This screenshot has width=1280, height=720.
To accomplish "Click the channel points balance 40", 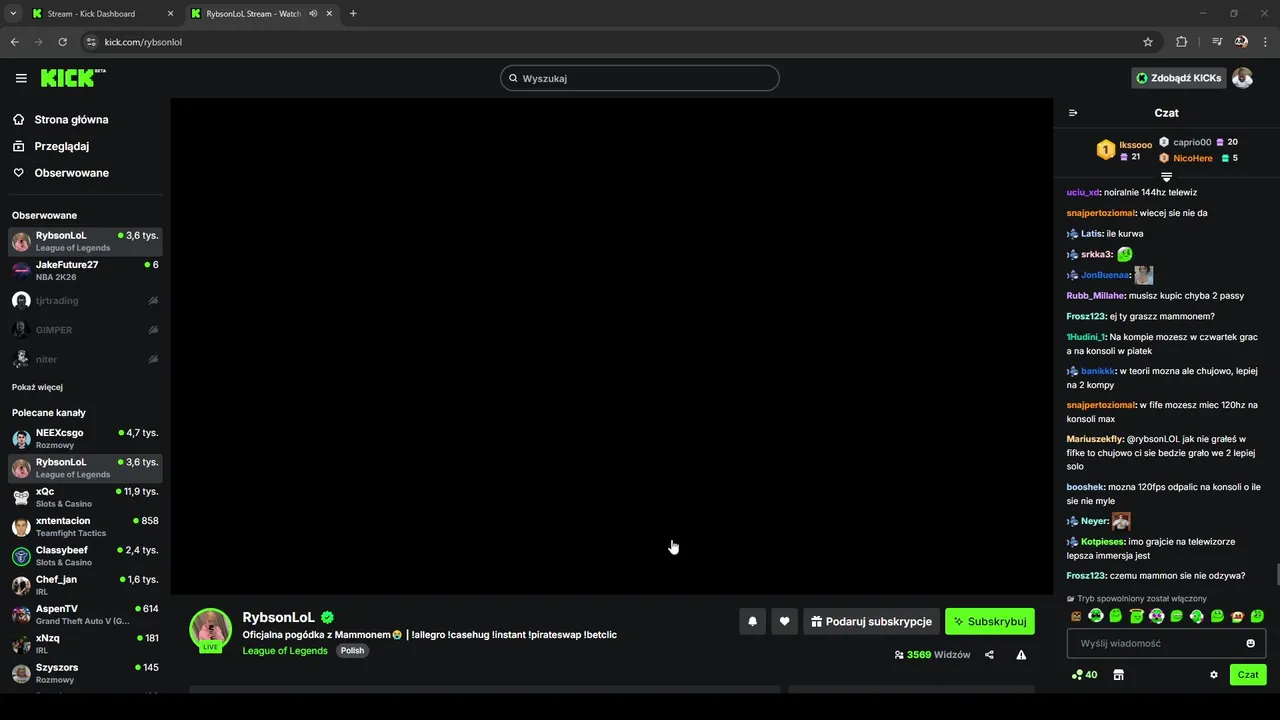I will [1084, 675].
